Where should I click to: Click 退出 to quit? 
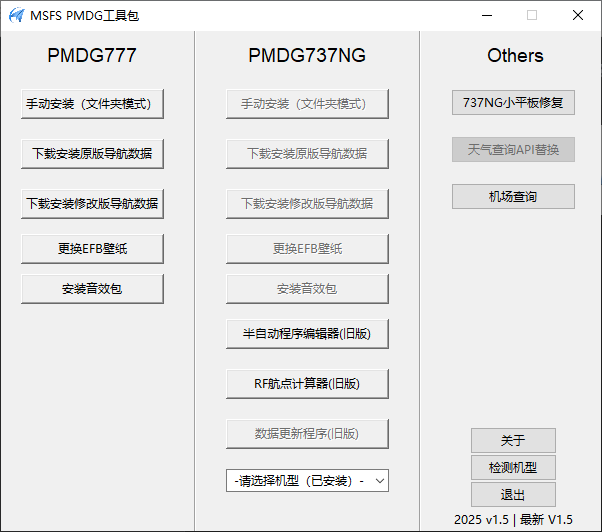pos(513,495)
